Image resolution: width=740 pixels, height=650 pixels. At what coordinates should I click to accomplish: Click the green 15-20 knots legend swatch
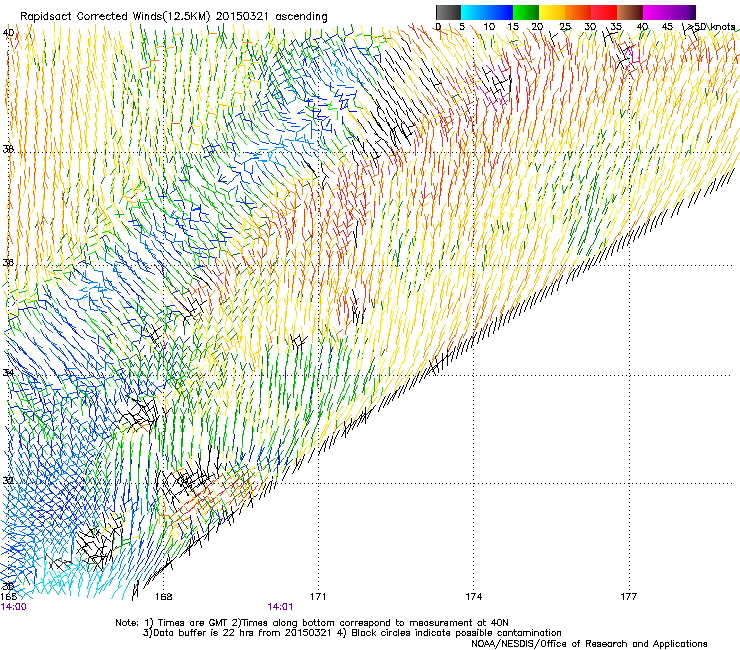pyautogui.click(x=526, y=12)
